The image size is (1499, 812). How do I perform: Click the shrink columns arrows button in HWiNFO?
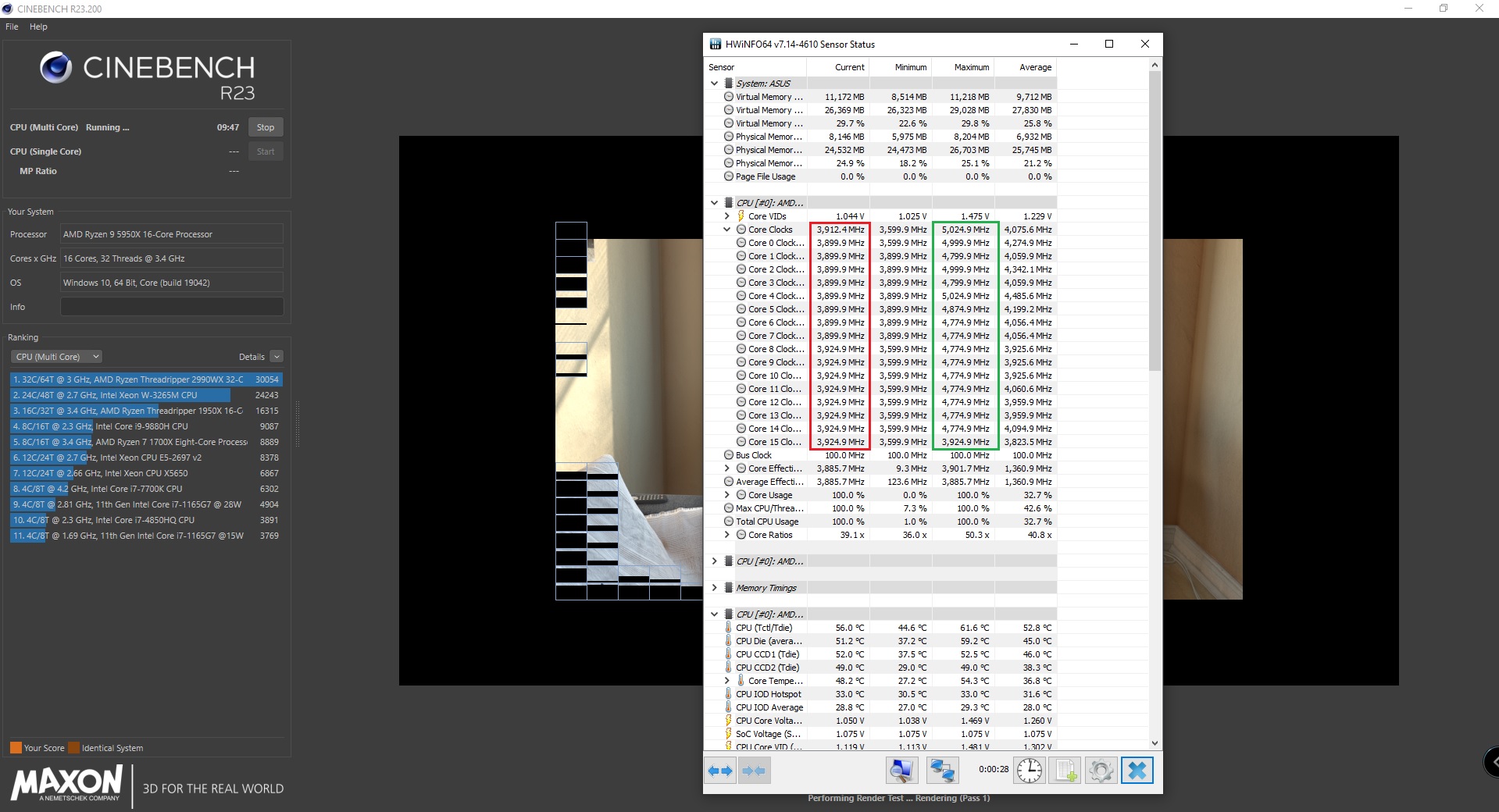pos(754,771)
